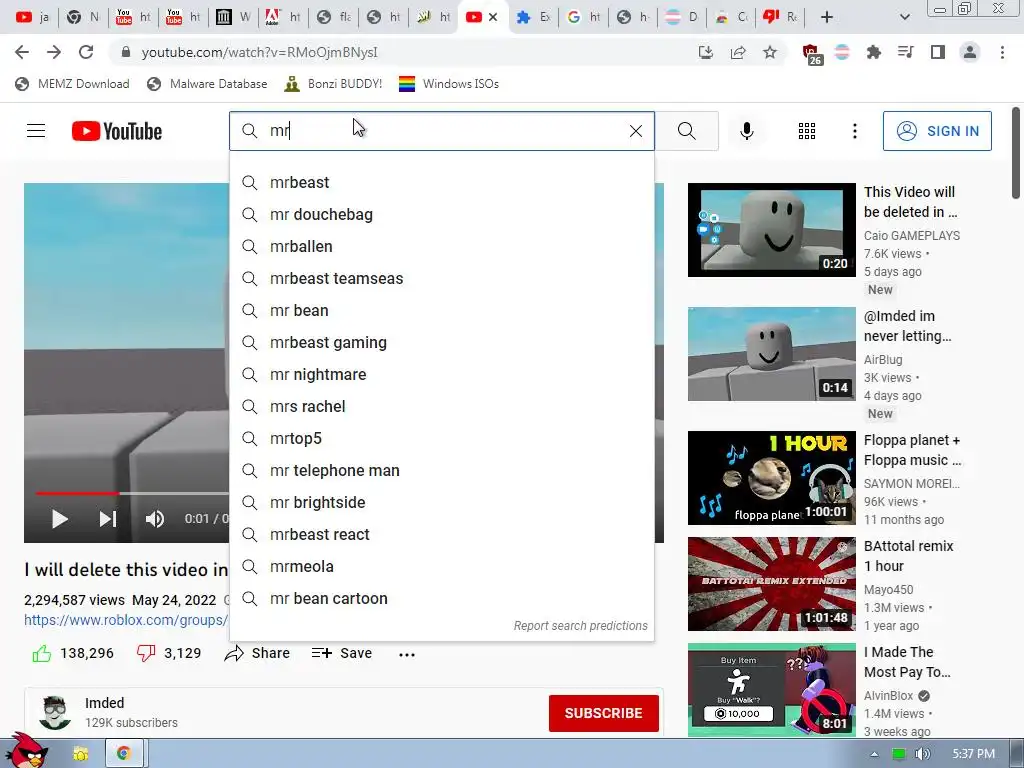The image size is (1024, 768).
Task: Open YouTube settings three-dot menu
Action: click(854, 131)
